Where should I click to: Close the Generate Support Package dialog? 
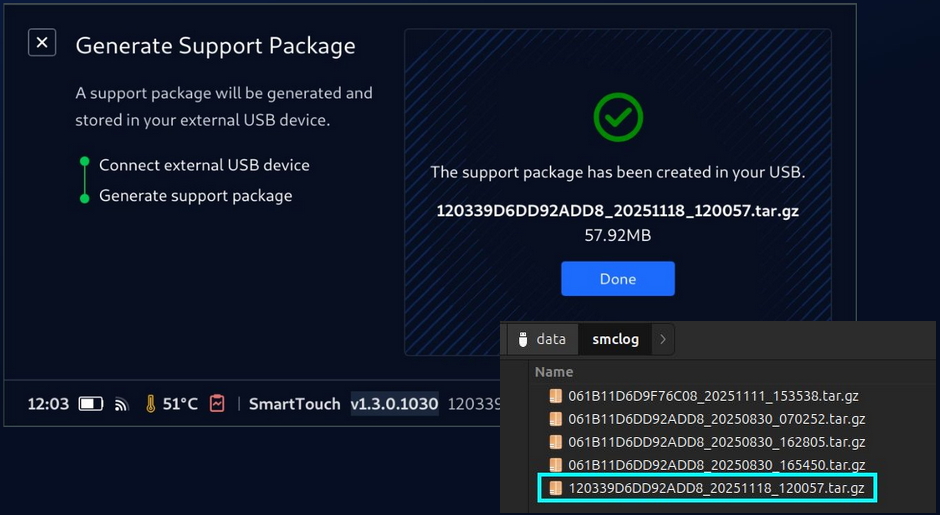tap(42, 43)
